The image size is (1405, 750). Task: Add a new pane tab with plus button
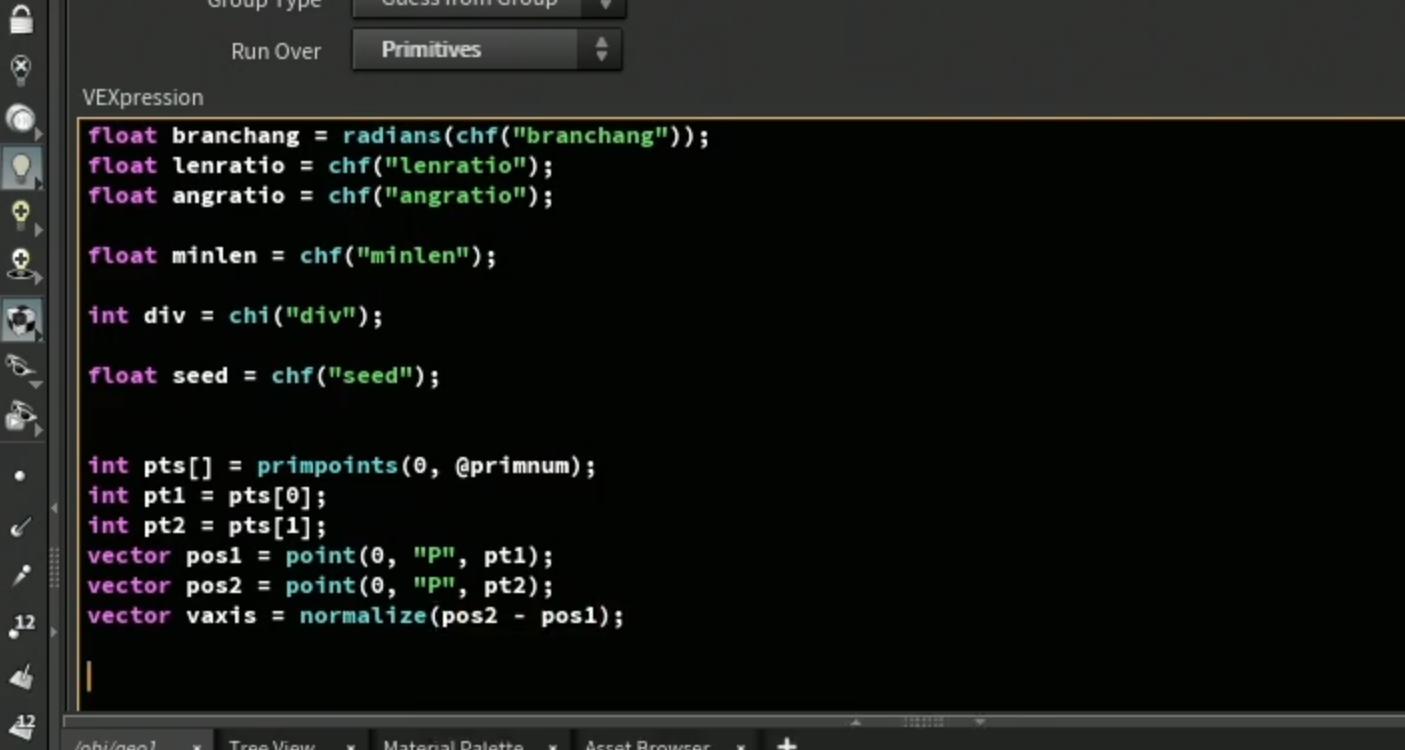tap(787, 744)
